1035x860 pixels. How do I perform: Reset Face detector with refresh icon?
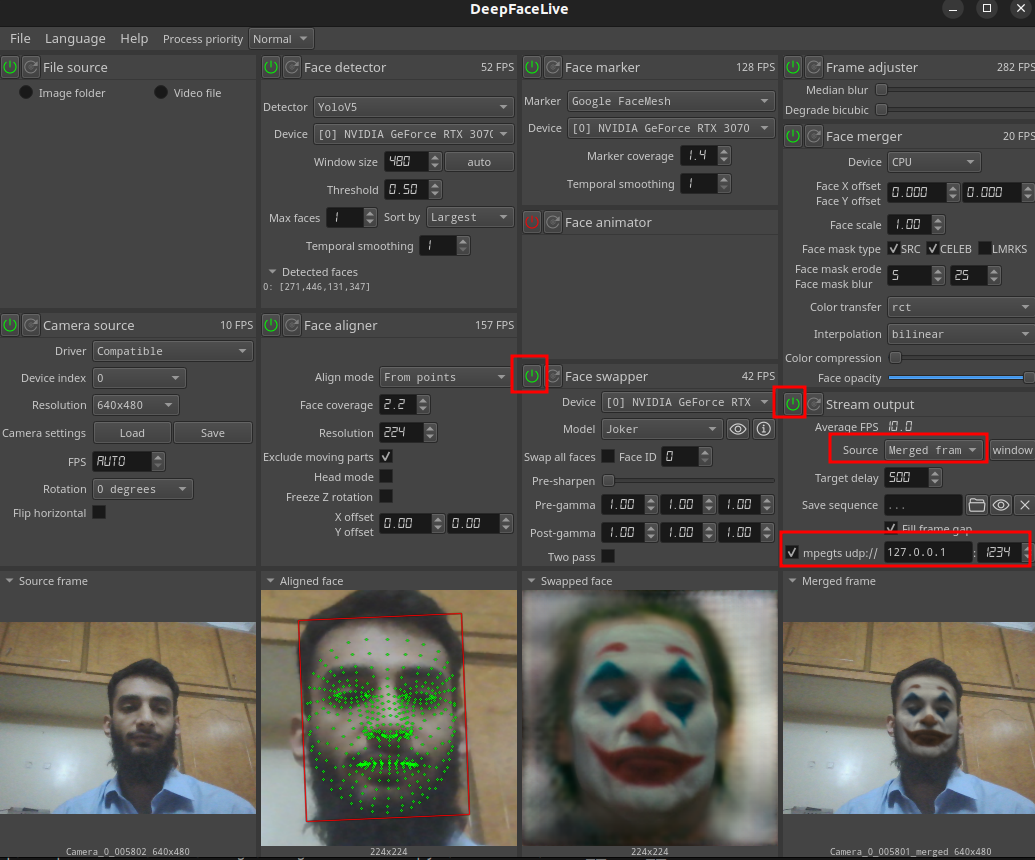pos(292,67)
